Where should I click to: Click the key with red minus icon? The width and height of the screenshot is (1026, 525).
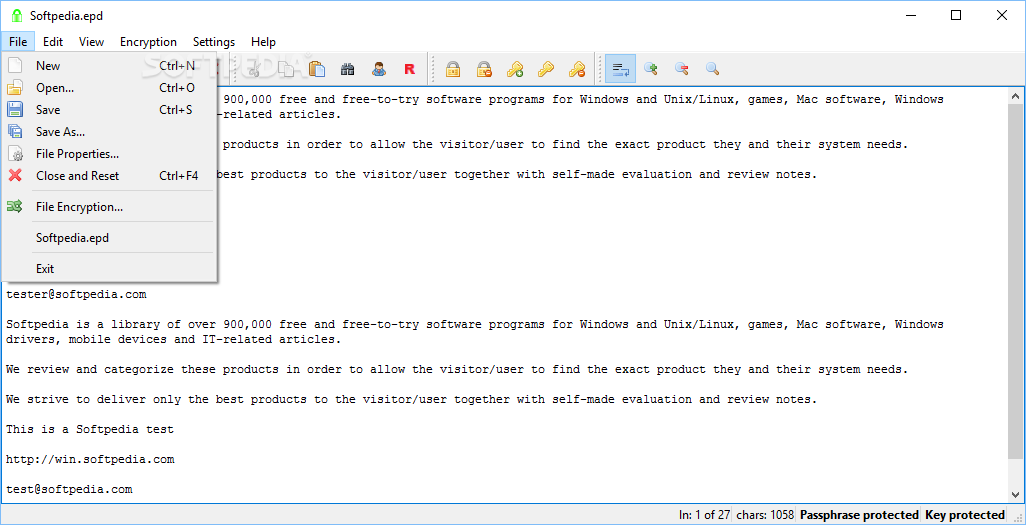pos(576,69)
